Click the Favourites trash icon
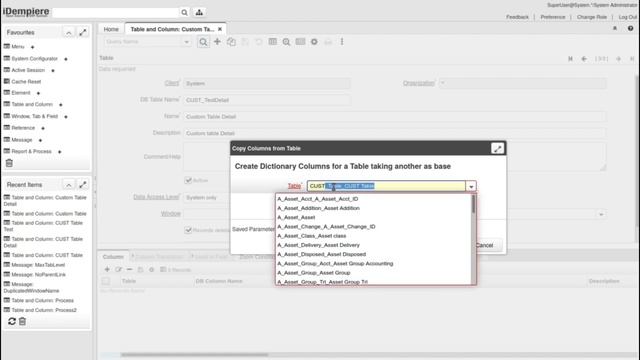640x360 pixels. 9,163
